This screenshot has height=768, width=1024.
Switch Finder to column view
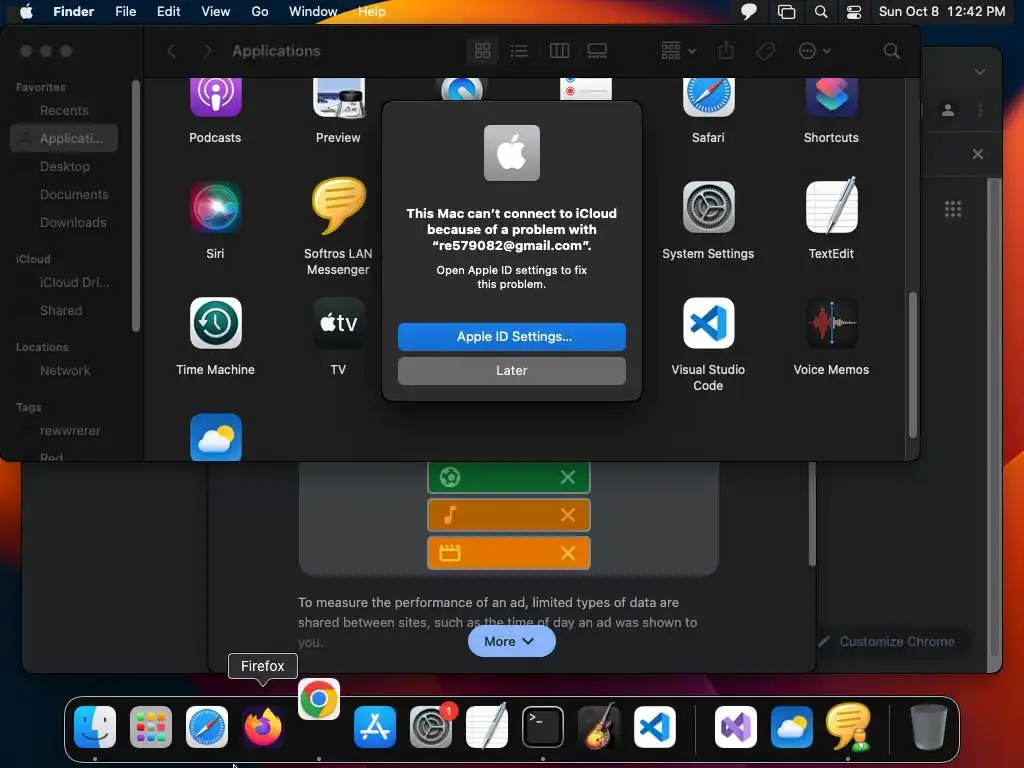(560, 51)
